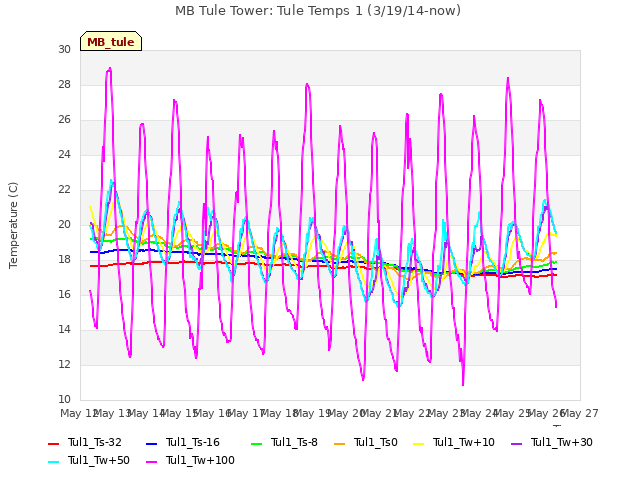Click the y-axis tick label 14
This screenshot has height=480, width=640.
[x=64, y=329]
